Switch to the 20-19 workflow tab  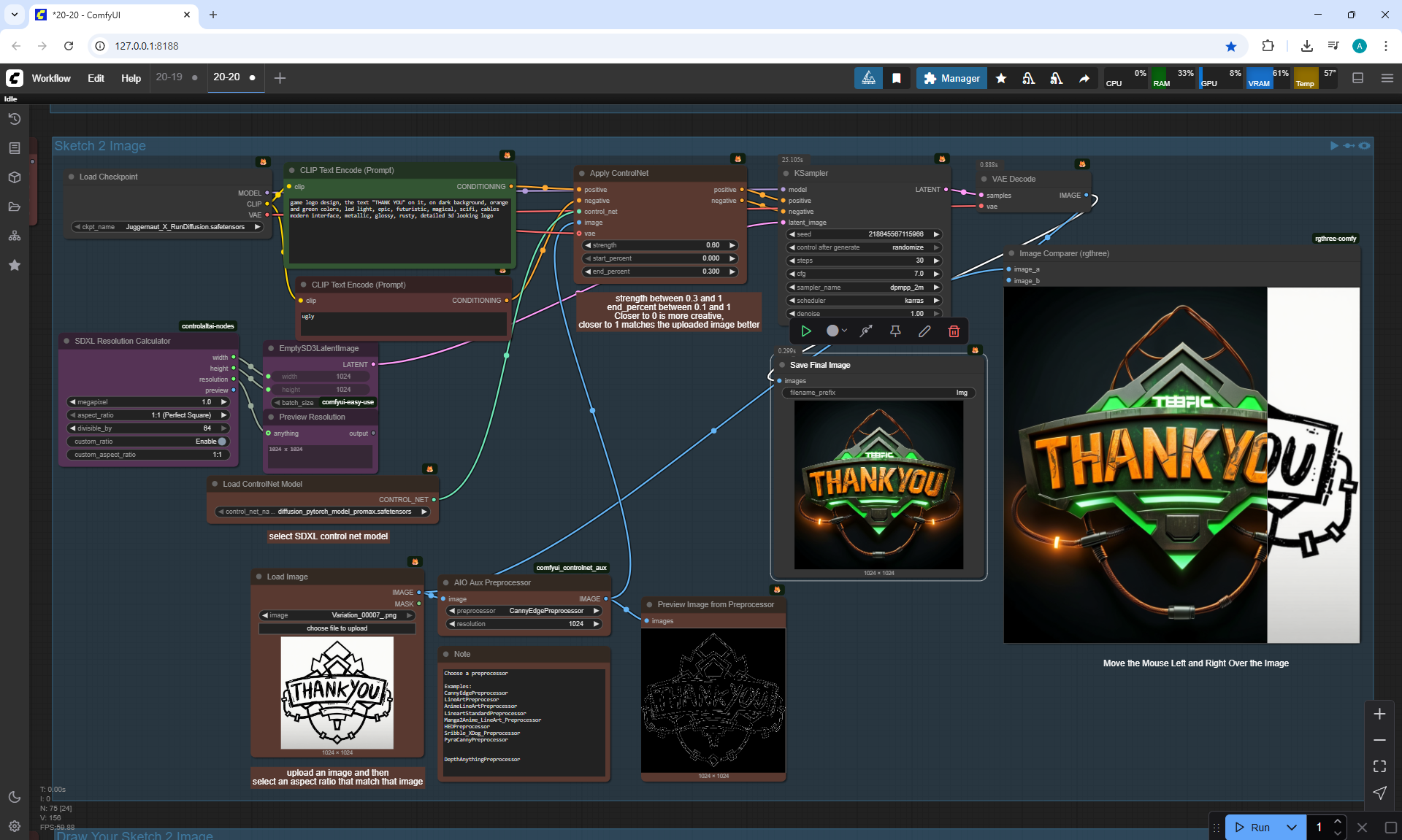click(169, 77)
